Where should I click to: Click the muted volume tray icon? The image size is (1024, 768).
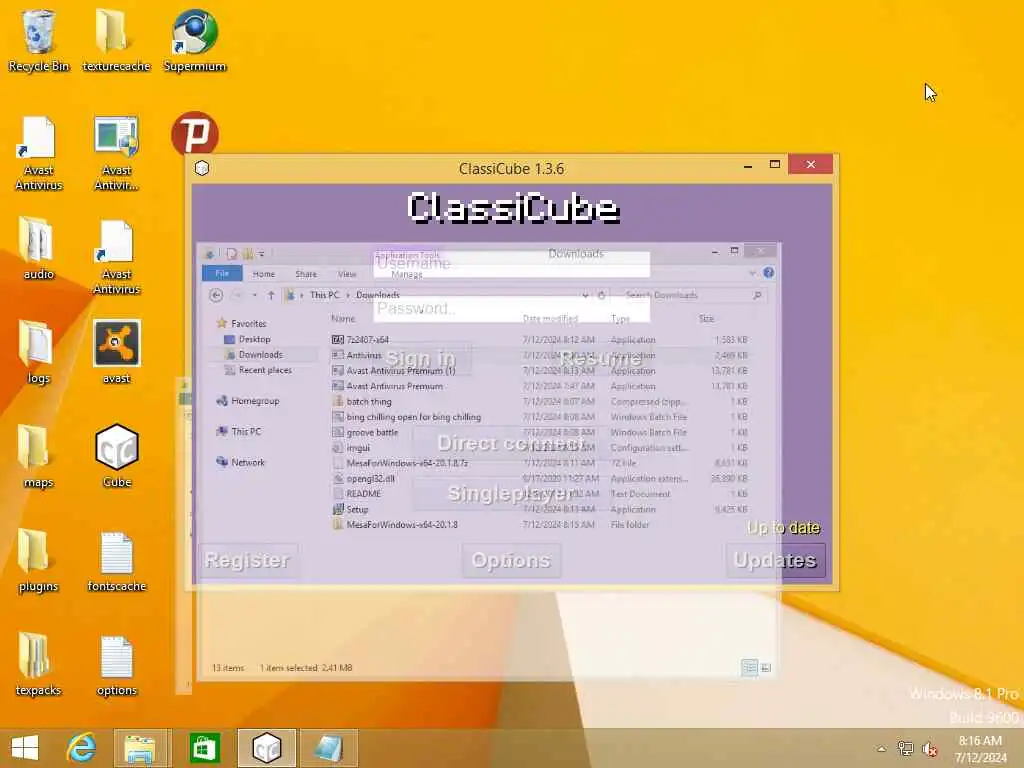(x=929, y=748)
